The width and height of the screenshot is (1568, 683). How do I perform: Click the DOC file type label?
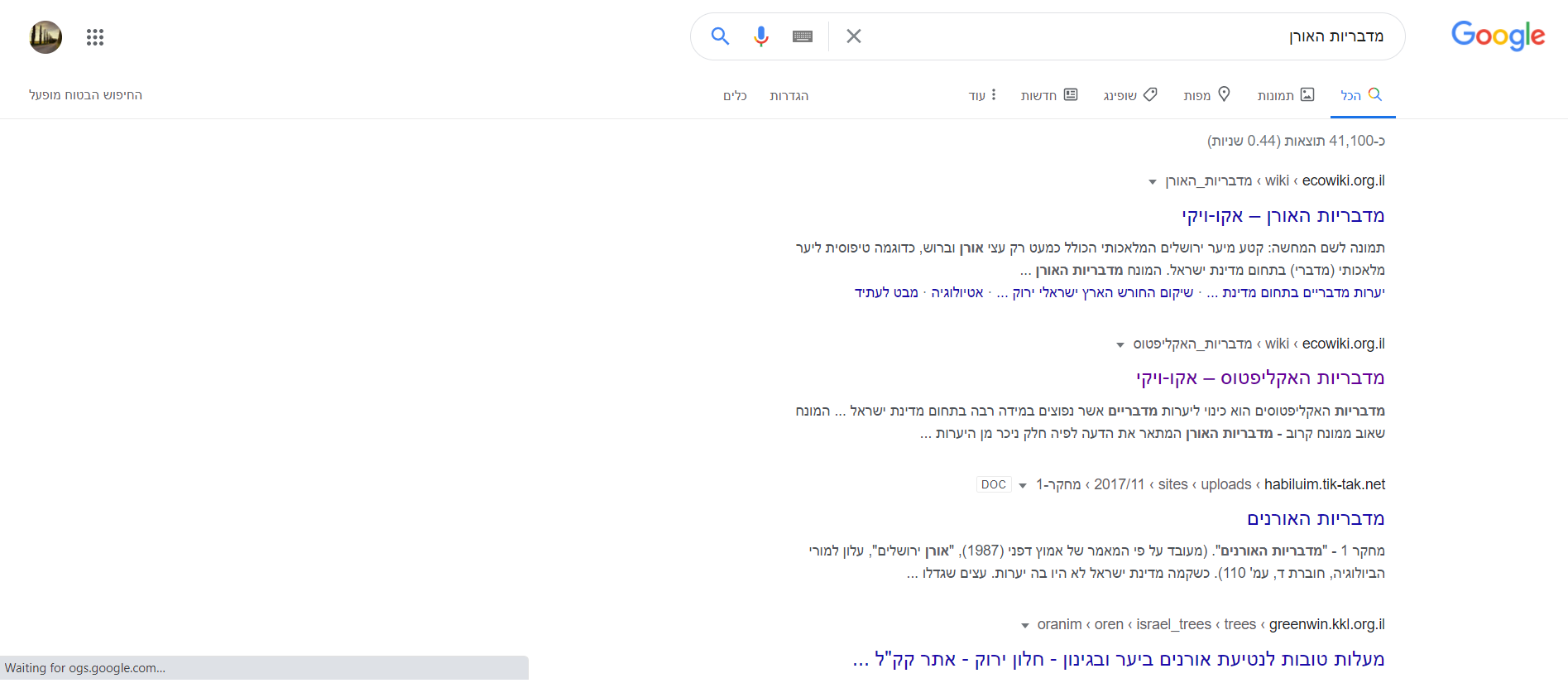[994, 485]
